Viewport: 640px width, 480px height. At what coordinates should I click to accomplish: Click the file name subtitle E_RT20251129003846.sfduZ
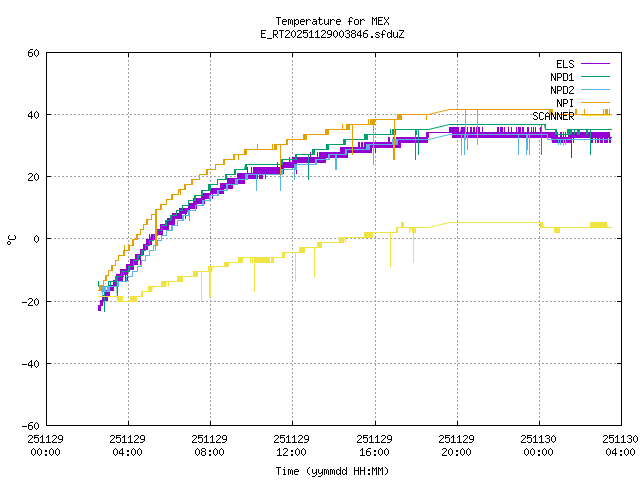(331, 34)
